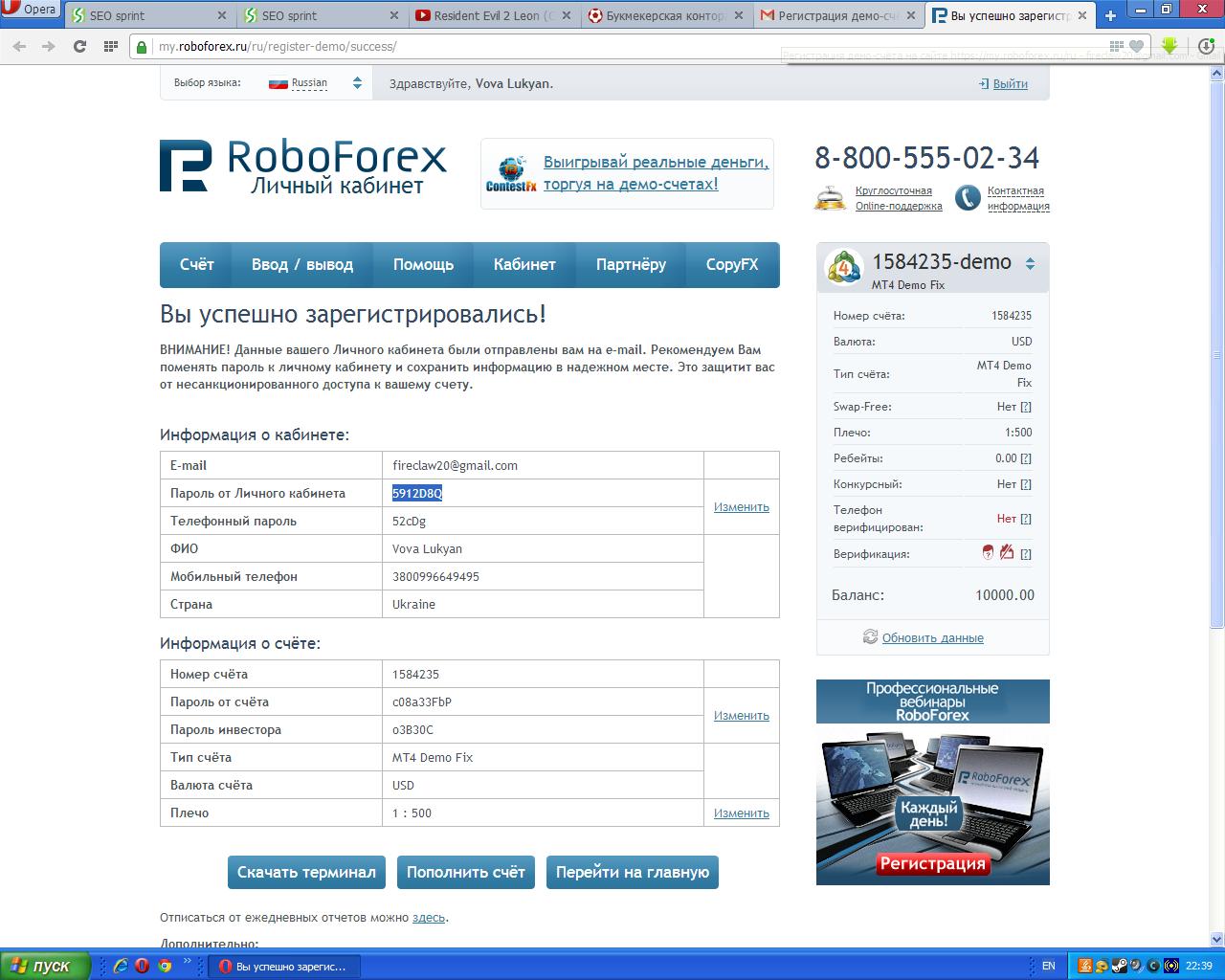Click the document verification status icon
The width and height of the screenshot is (1225, 980).
tap(1007, 552)
